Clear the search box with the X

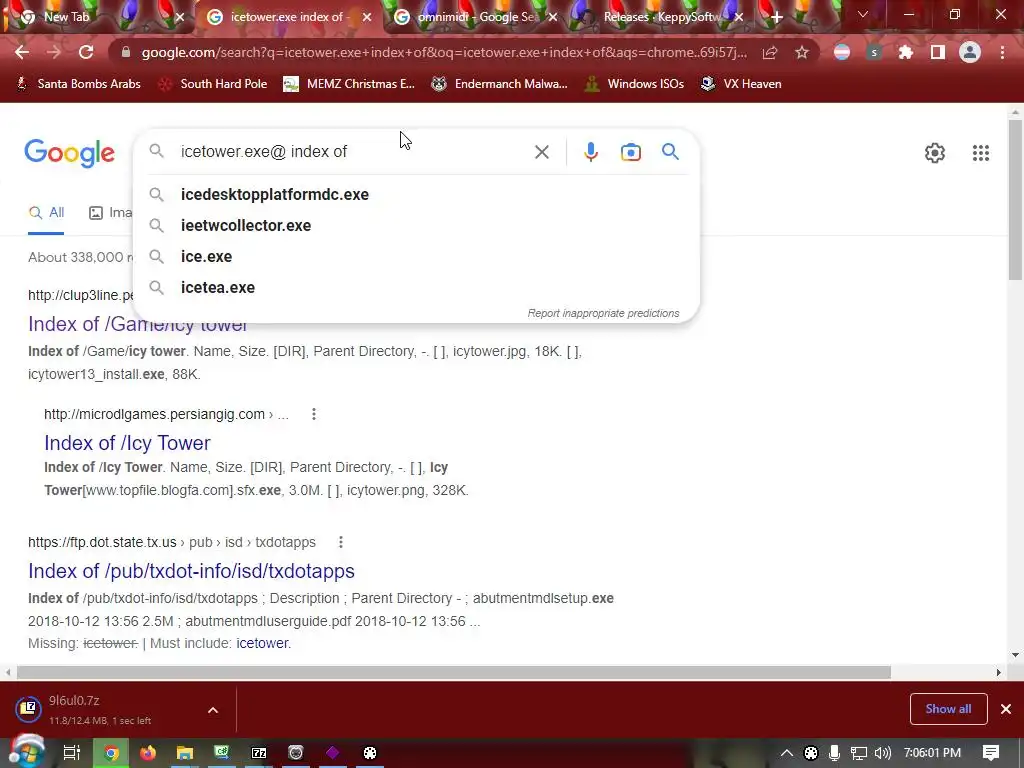pos(541,152)
